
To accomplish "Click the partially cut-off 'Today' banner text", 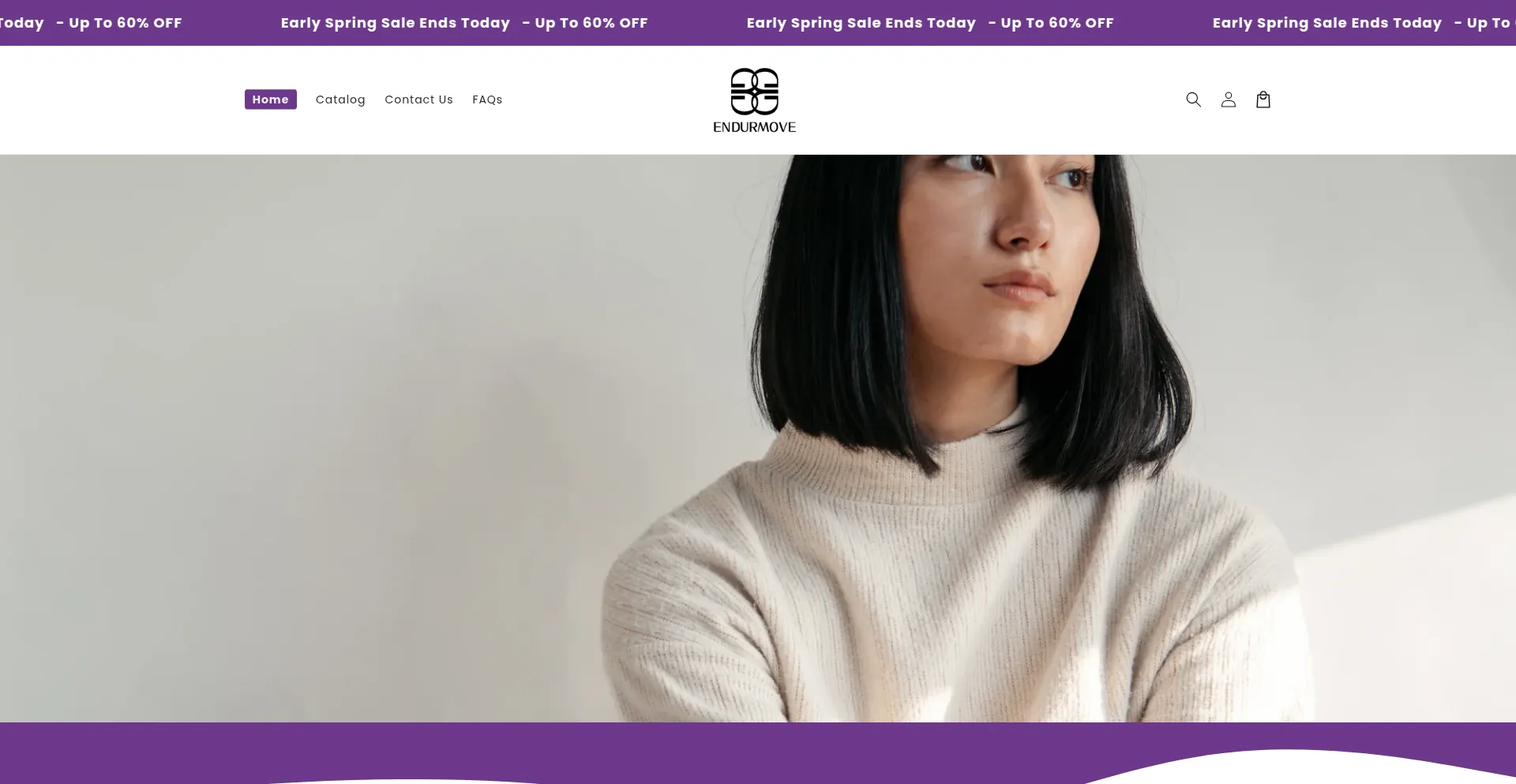I will [21, 23].
